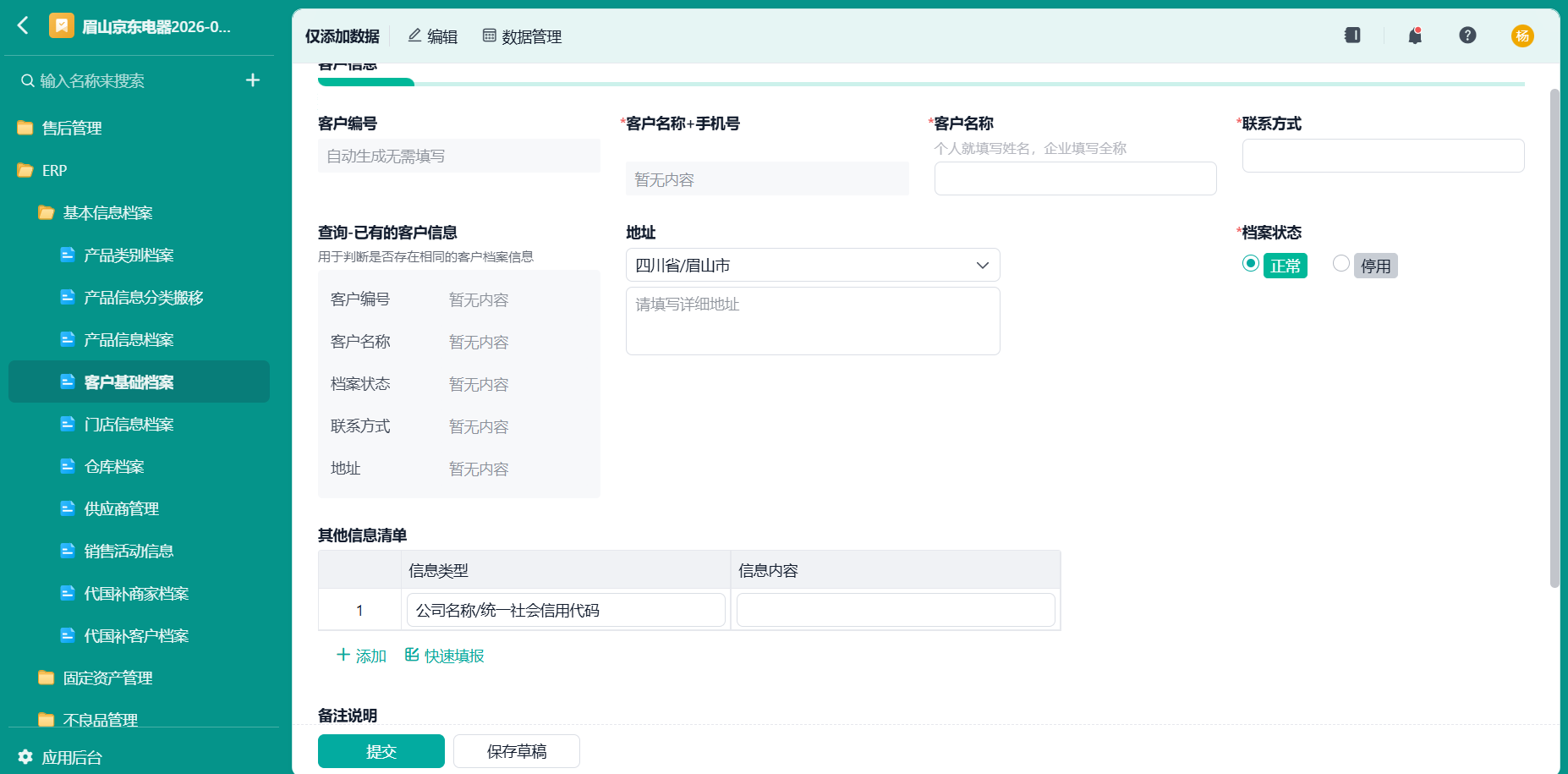Open the 四川省/眉山市 address dropdown
Screen dimensions: 1568x774
(x=813, y=265)
